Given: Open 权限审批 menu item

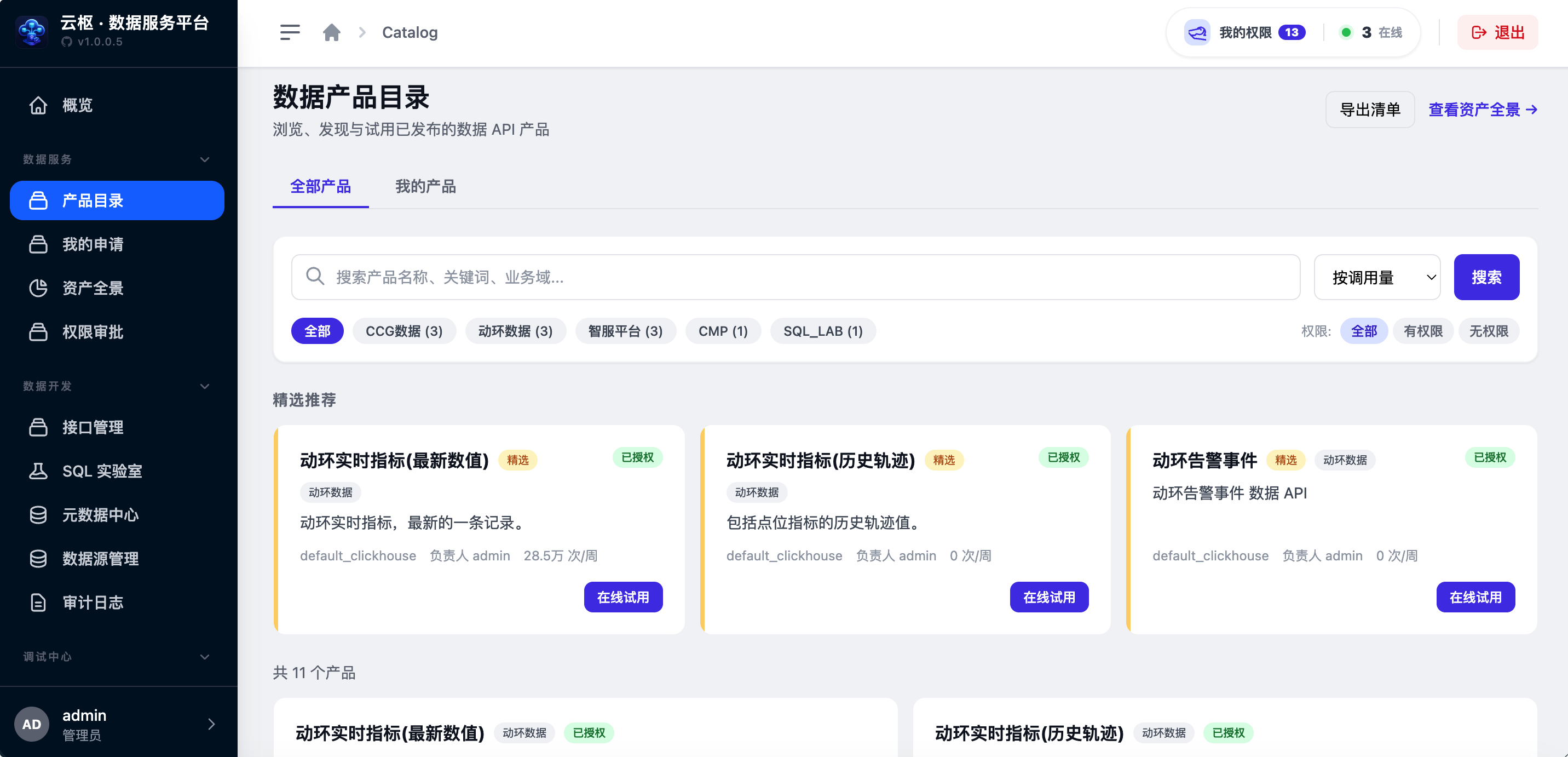Looking at the screenshot, I should [x=117, y=332].
